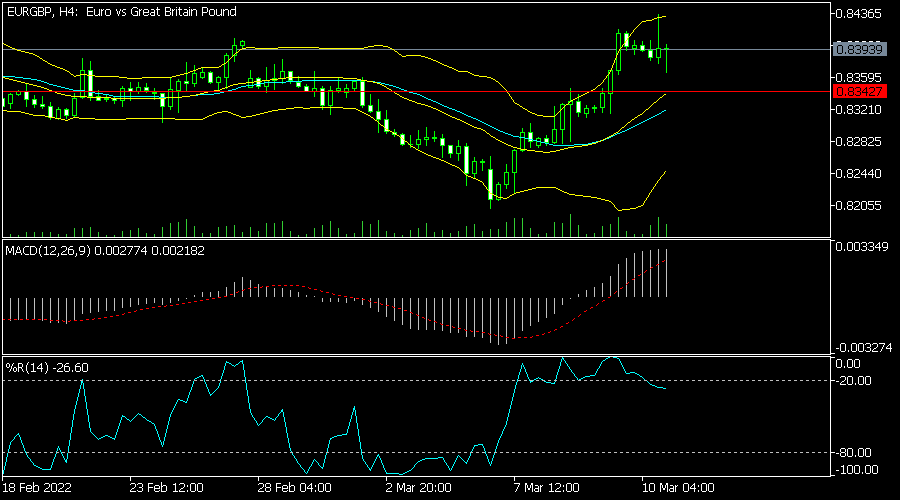Click the red price label 0.83427
This screenshot has height=500, width=900.
(x=859, y=91)
